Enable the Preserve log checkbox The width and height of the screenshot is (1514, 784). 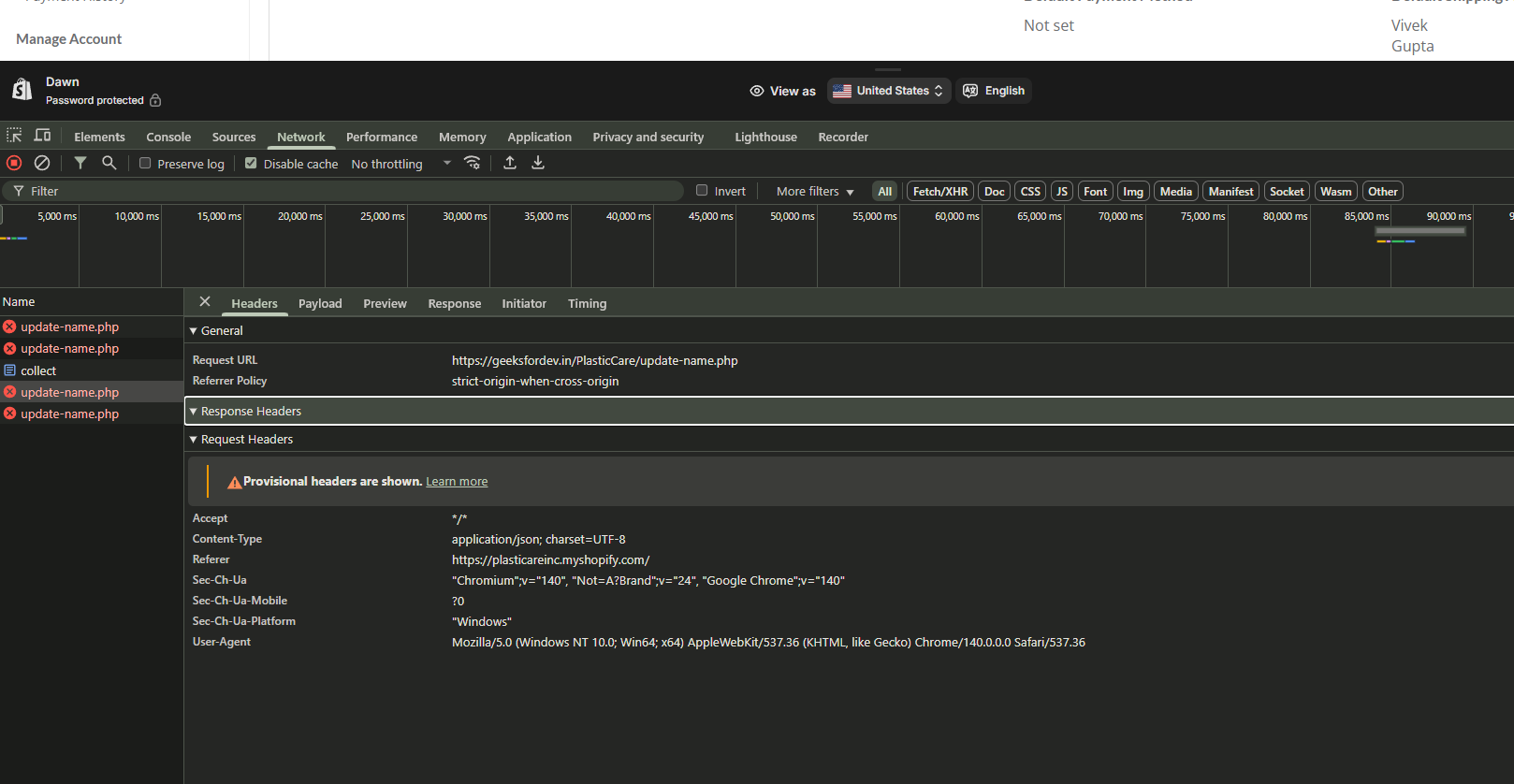(x=145, y=164)
